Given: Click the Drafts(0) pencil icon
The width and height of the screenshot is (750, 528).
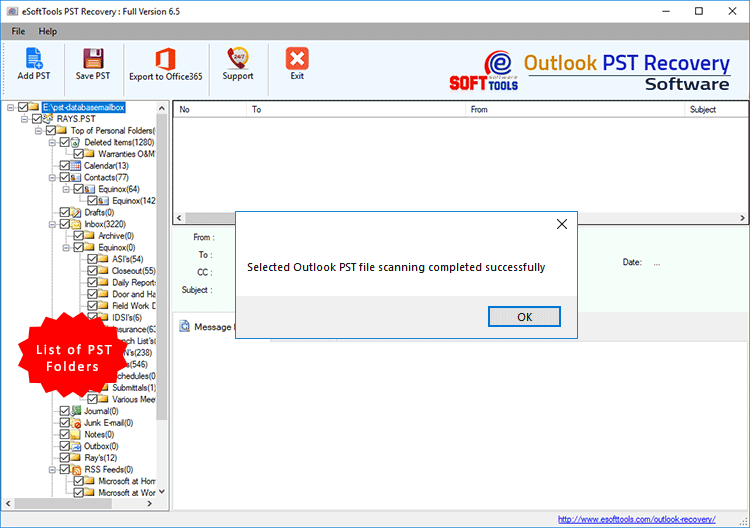Looking at the screenshot, I should [x=76, y=212].
